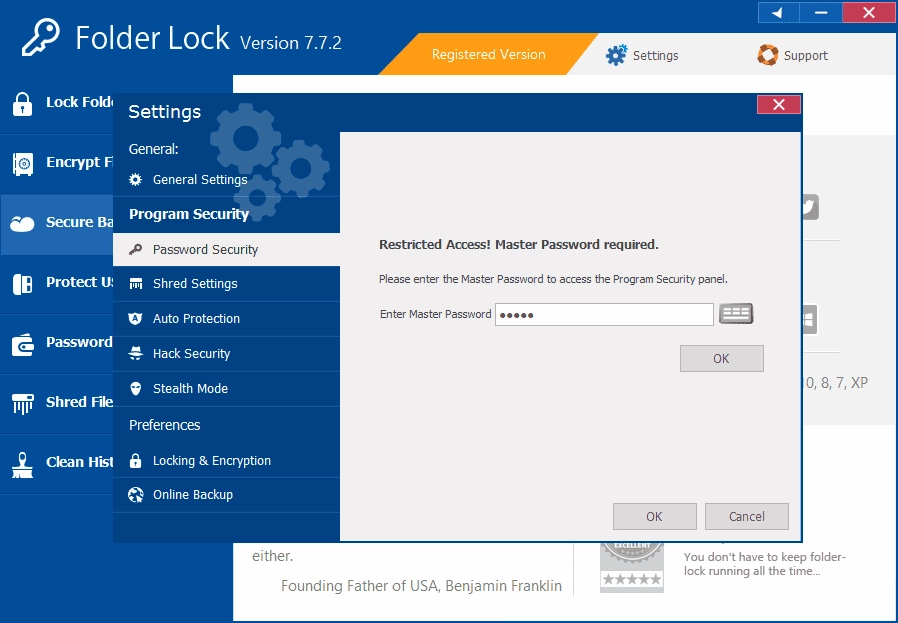This screenshot has width=898, height=623.
Task: Click the Support lifebuoy icon
Action: tap(767, 55)
